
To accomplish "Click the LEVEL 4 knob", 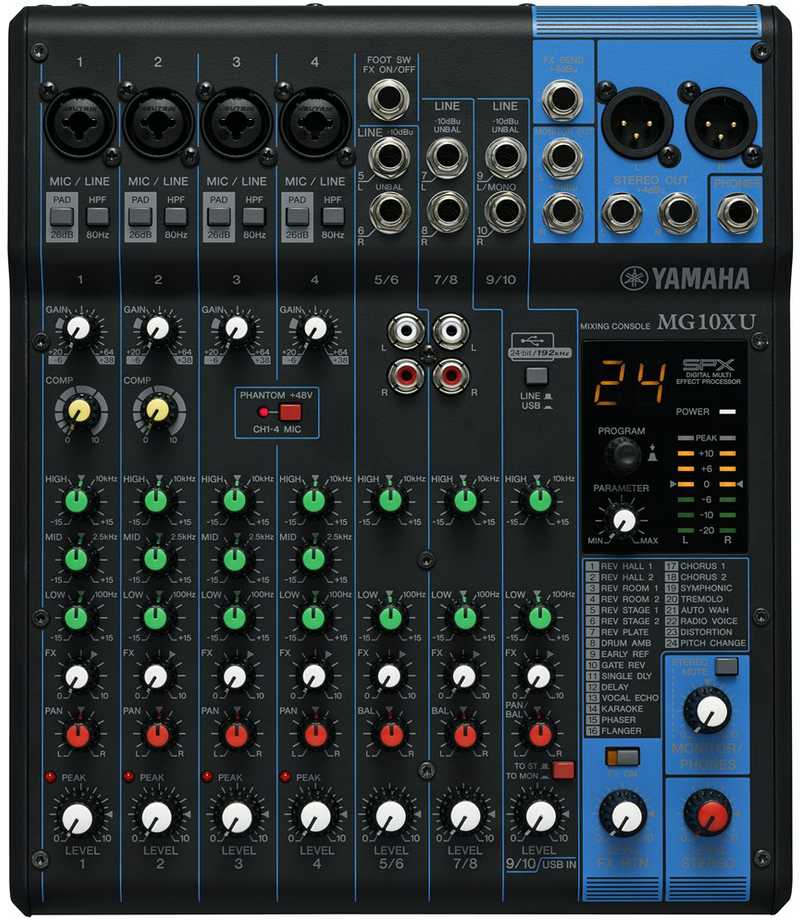I will pyautogui.click(x=315, y=817).
